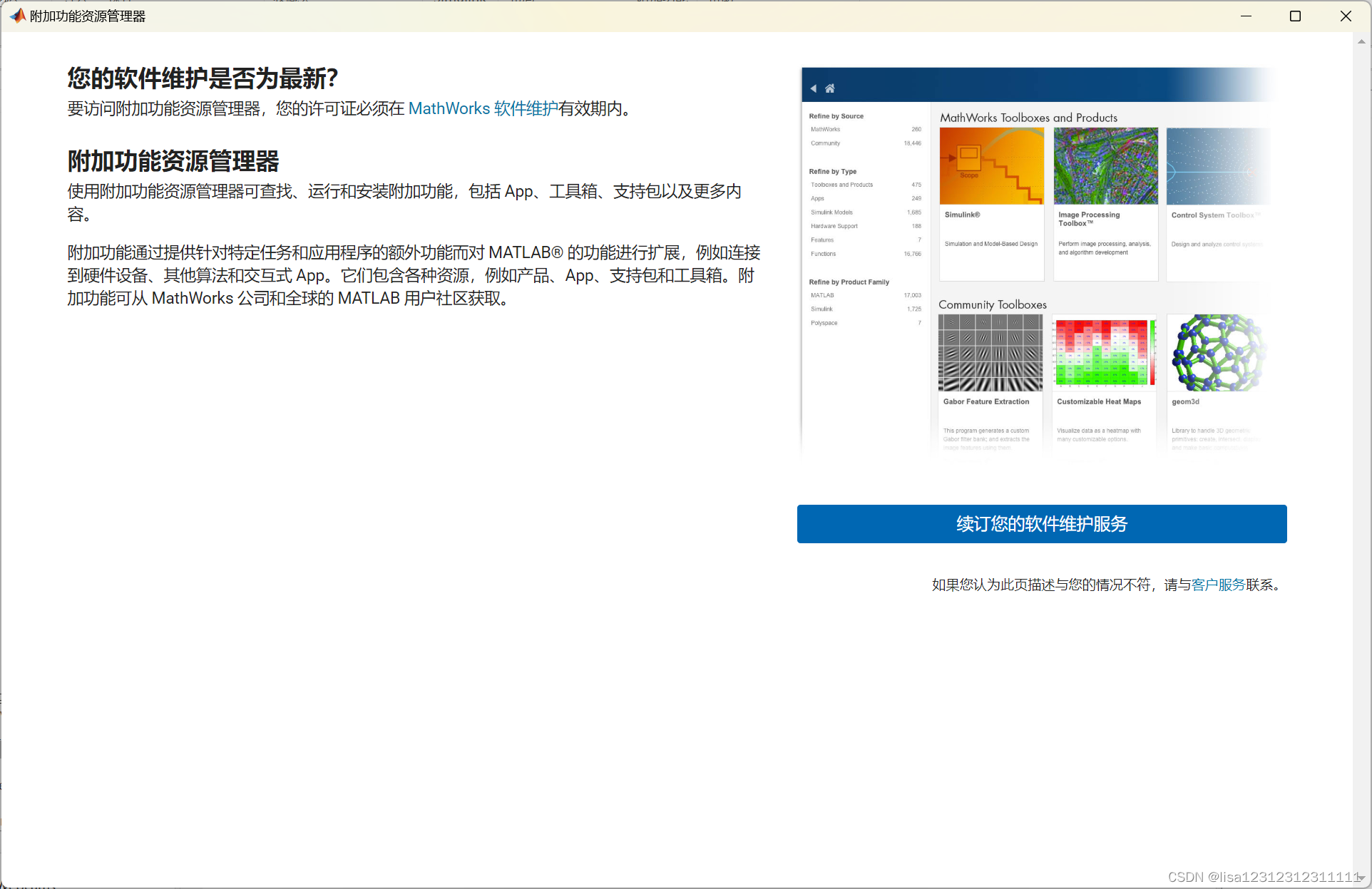Select the Polyspace product family filter
Screen dimensions: 1372x889
tap(823, 322)
